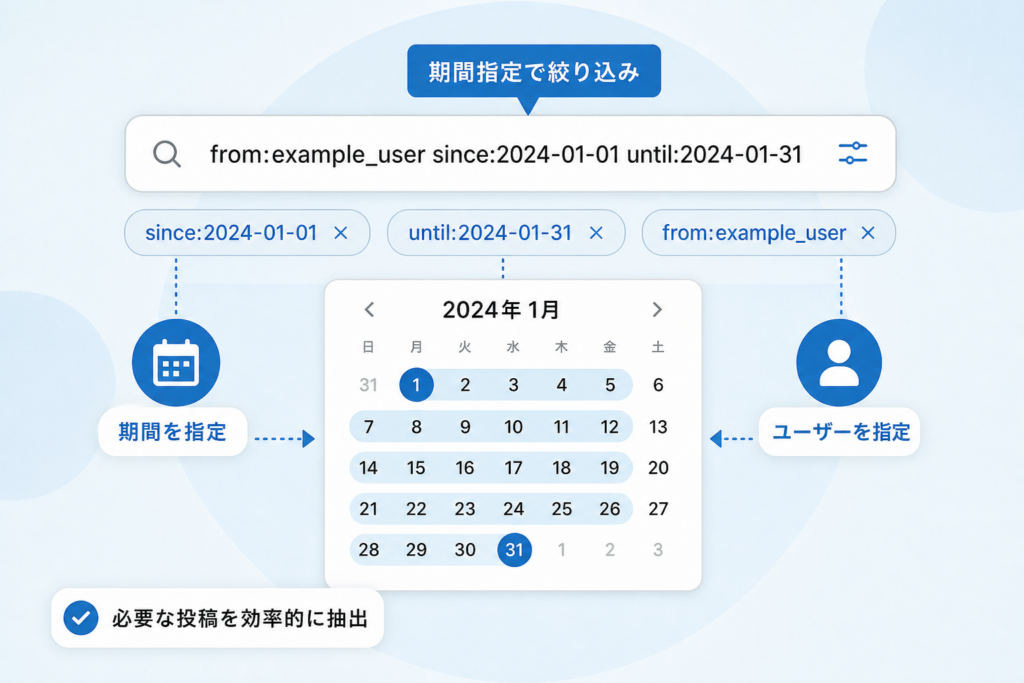Select date 12 in calendar
This screenshot has width=1024, height=683.
[x=610, y=427]
